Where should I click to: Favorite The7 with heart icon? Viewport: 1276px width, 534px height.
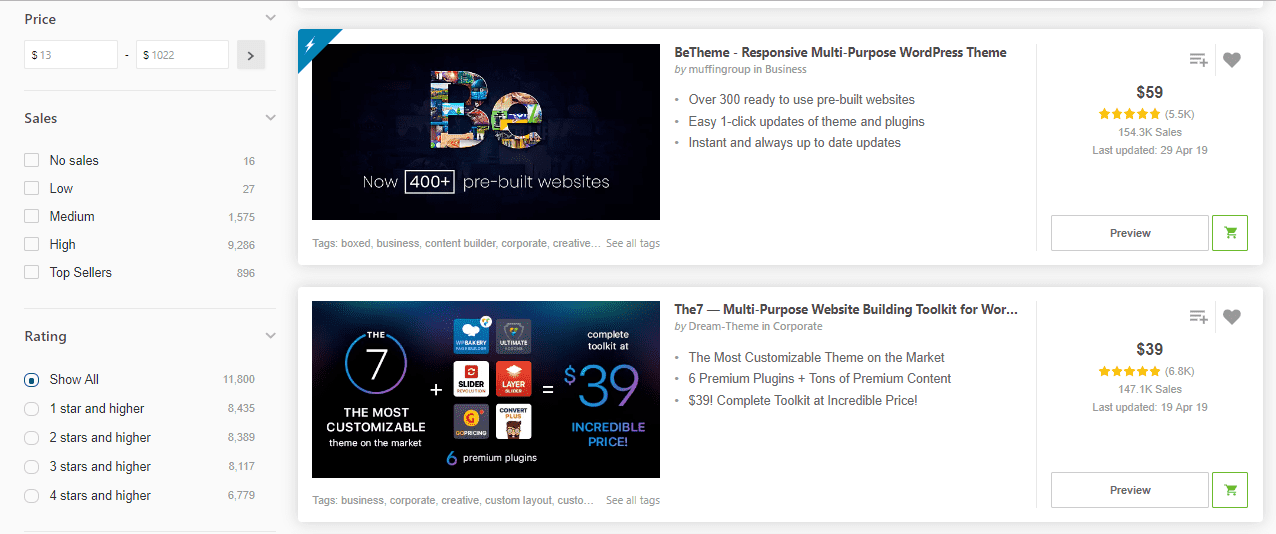click(1232, 317)
